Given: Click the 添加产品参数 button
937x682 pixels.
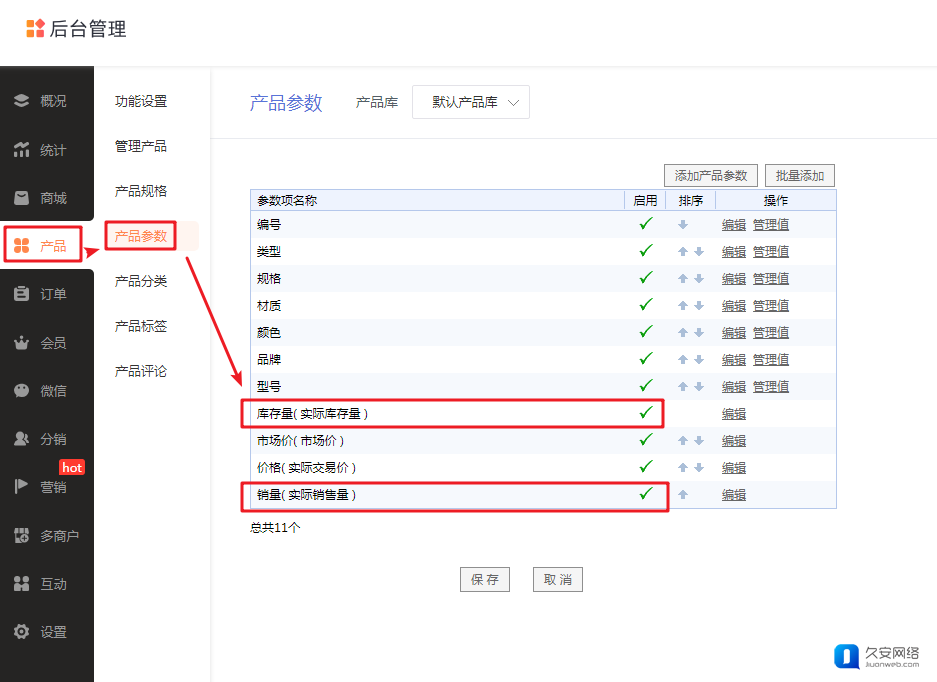Looking at the screenshot, I should (711, 176).
